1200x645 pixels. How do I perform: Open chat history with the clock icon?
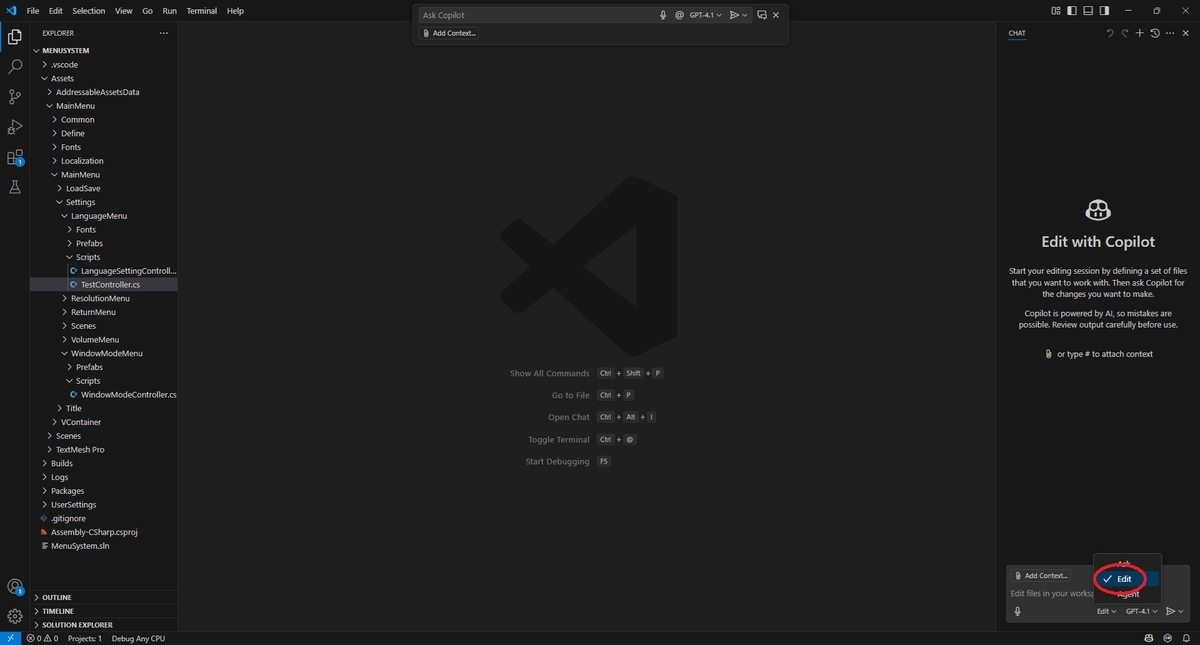coord(1156,33)
